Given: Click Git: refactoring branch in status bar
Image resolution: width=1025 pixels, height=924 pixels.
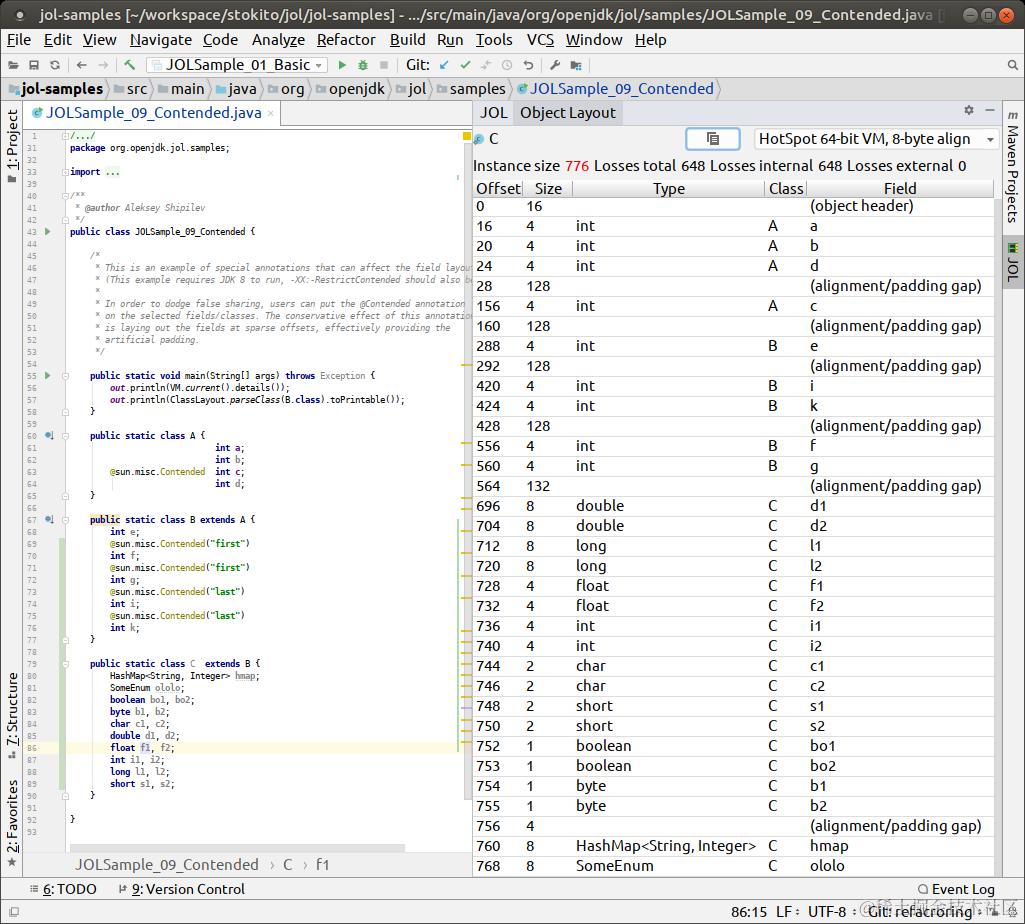Looking at the screenshot, I should click(920, 912).
